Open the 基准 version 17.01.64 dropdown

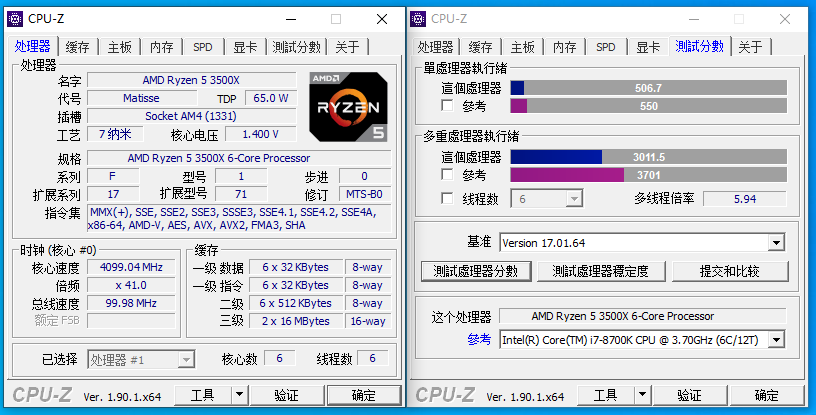(776, 243)
